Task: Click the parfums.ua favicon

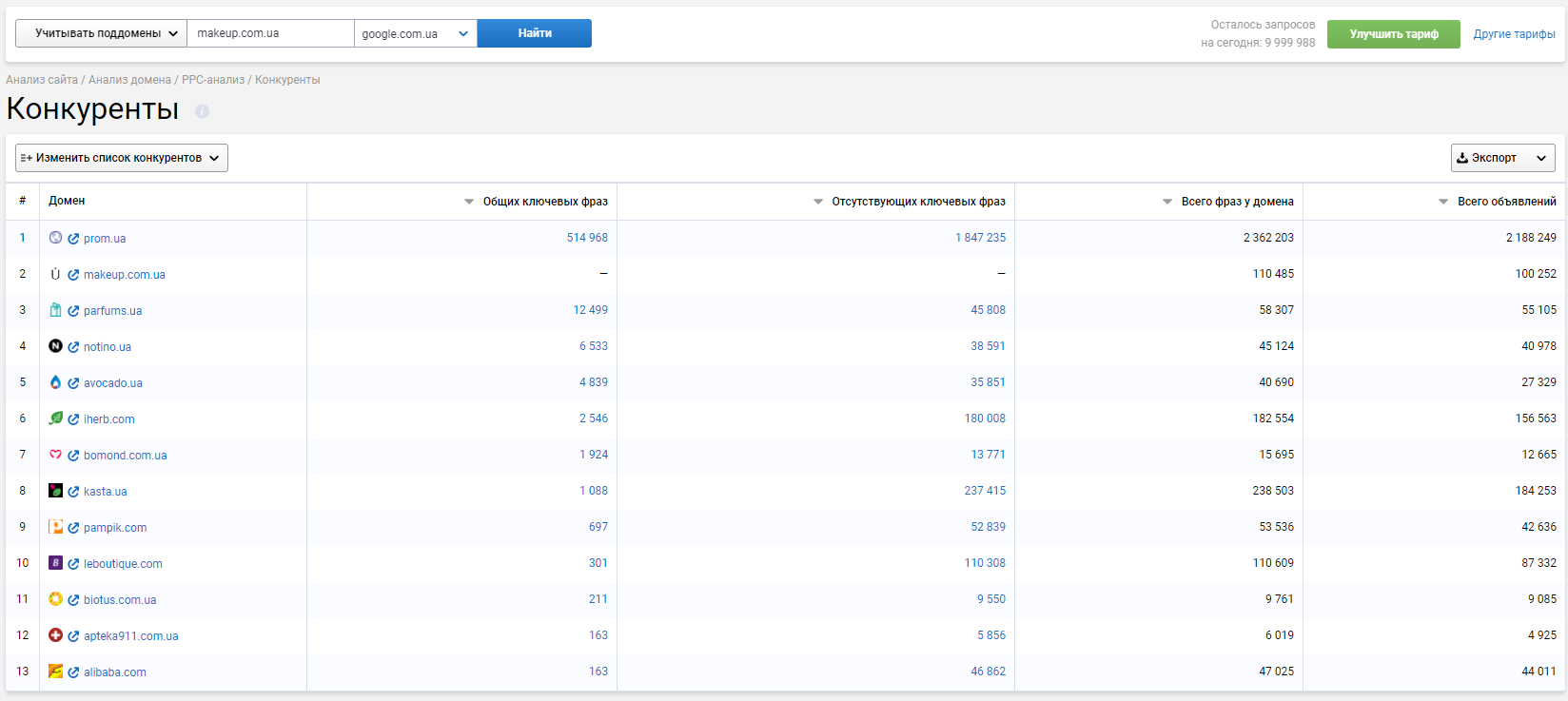Action: pyautogui.click(x=55, y=310)
